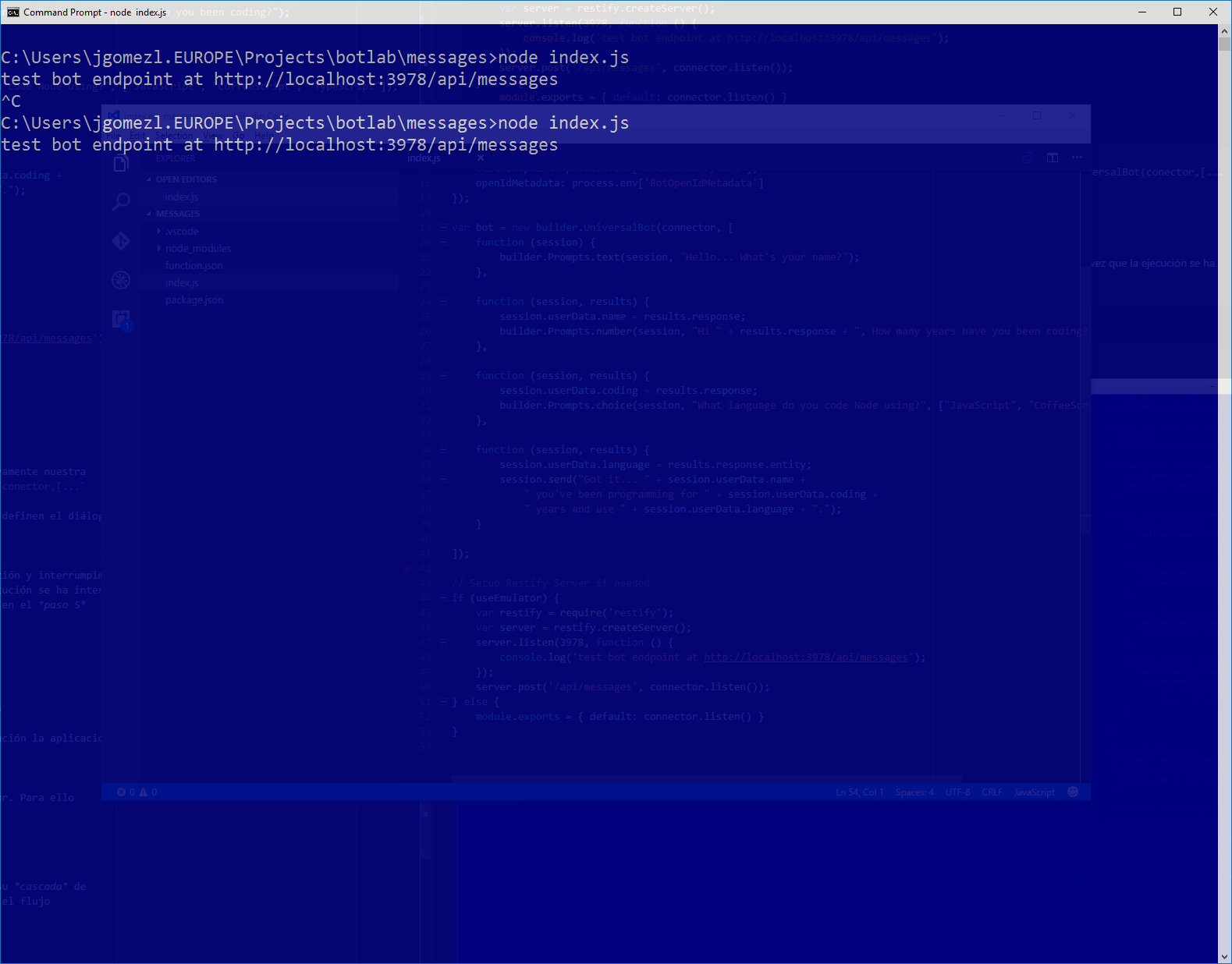Screen dimensions: 1232x964
Task: Click 'JavaScript' language mode in VS Code status bar
Action: click(x=1034, y=792)
